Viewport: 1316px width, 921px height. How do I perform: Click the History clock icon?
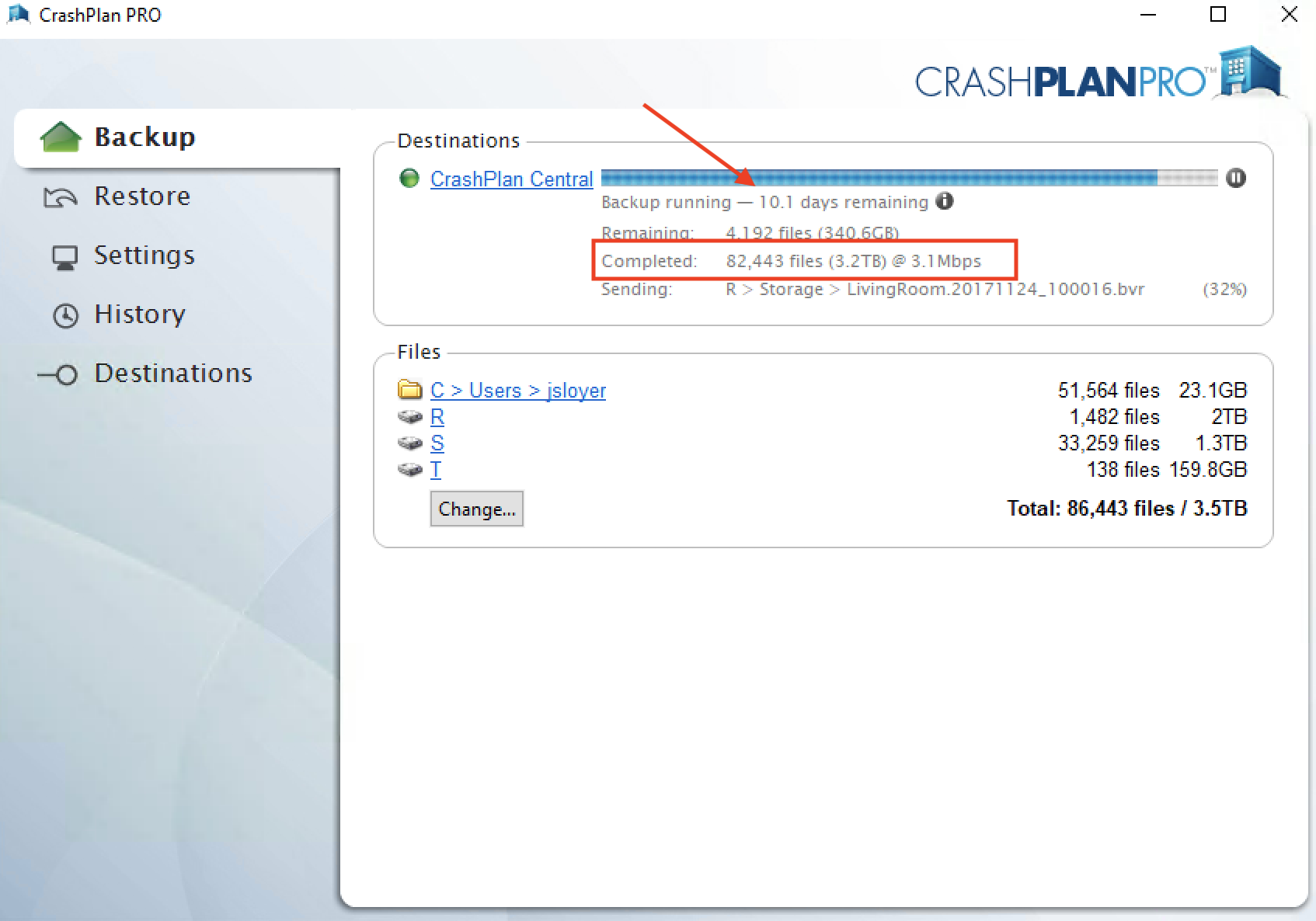[x=66, y=315]
